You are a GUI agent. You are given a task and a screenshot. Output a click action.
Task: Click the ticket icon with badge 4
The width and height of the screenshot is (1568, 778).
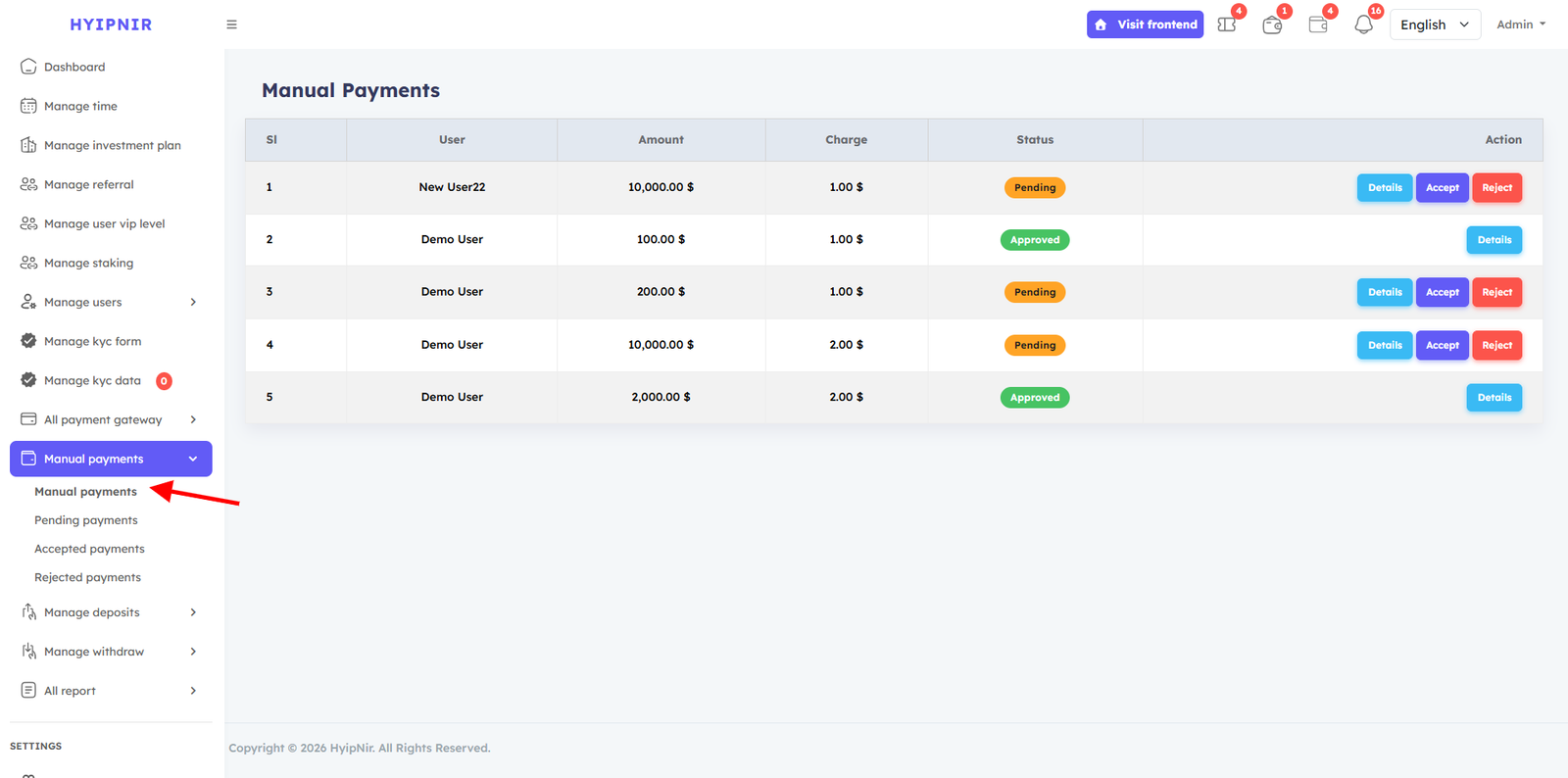coord(1227,24)
